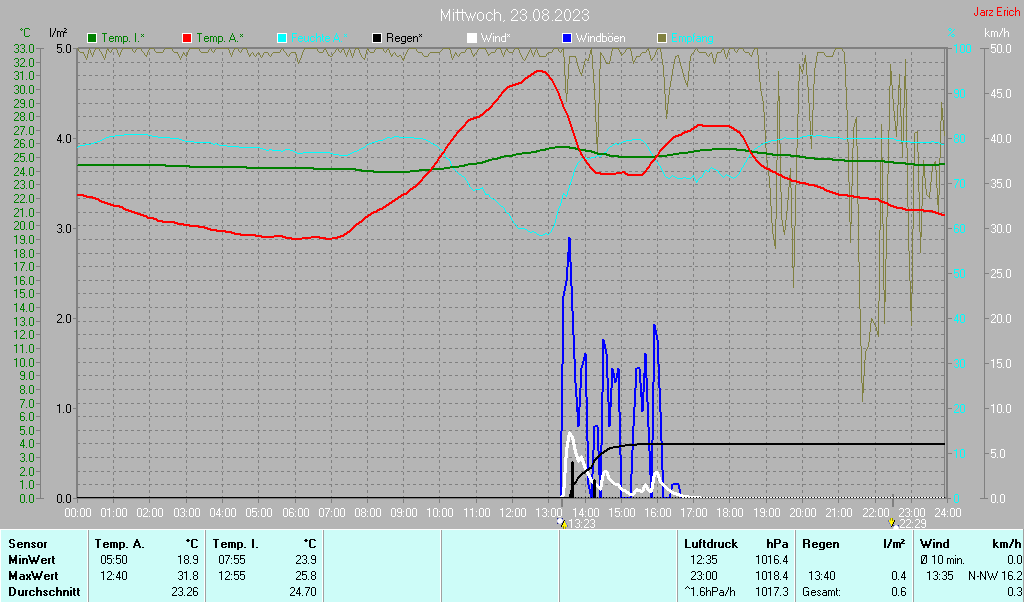Click the black Regen legend square
Viewport: 1024px width, 602px height.
(377, 38)
